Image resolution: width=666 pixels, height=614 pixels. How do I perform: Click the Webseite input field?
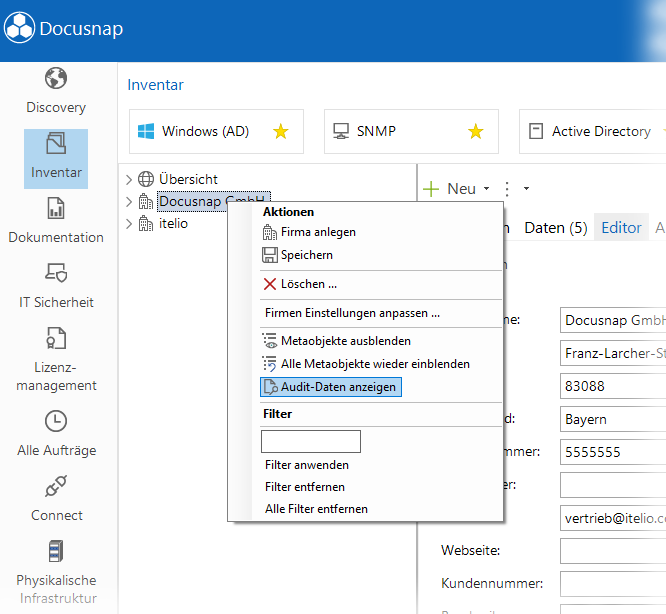[x=613, y=551]
